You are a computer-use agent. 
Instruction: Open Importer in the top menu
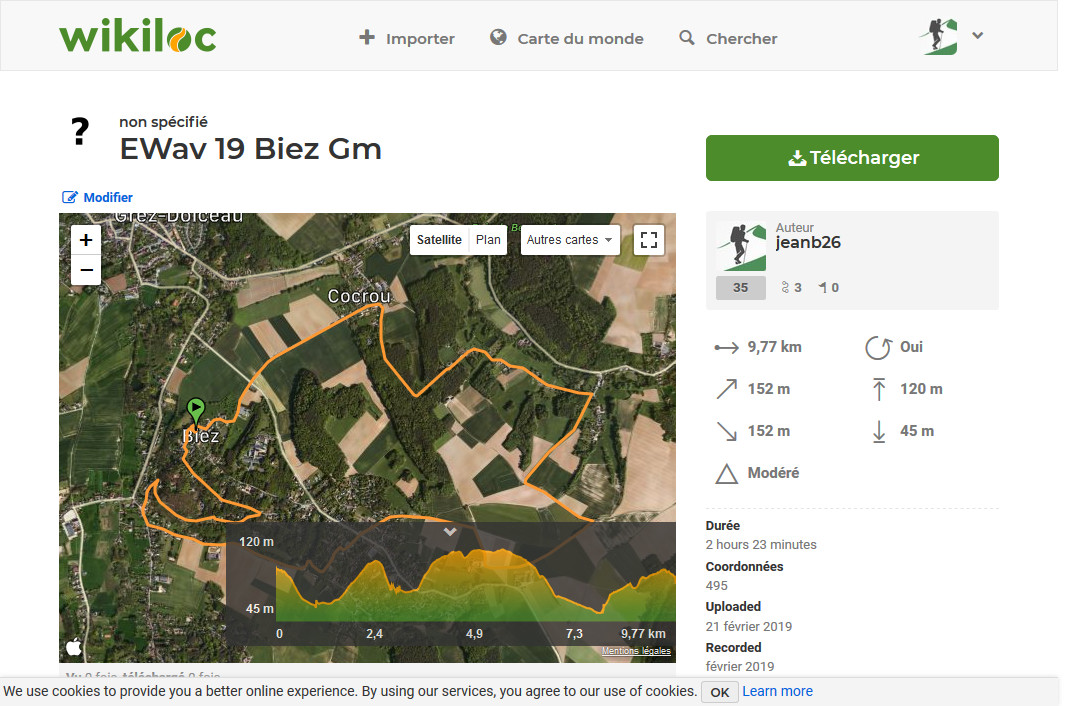tap(407, 38)
